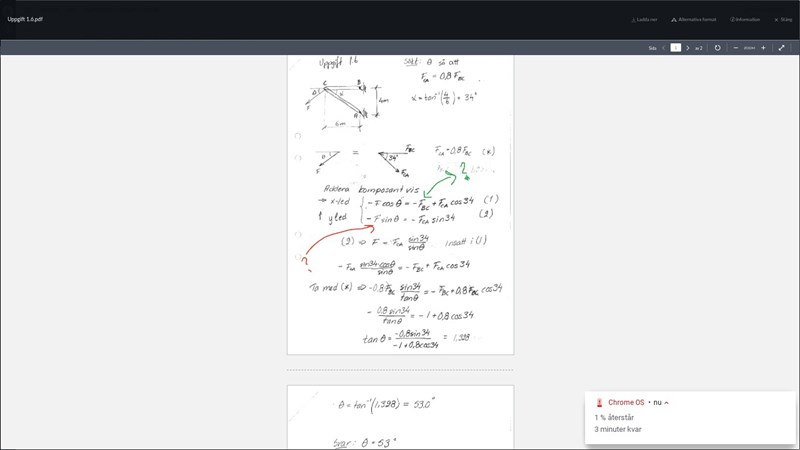Collapse the Chrome OS notification chevron
Screen dimensions: 800x450
coord(666,402)
